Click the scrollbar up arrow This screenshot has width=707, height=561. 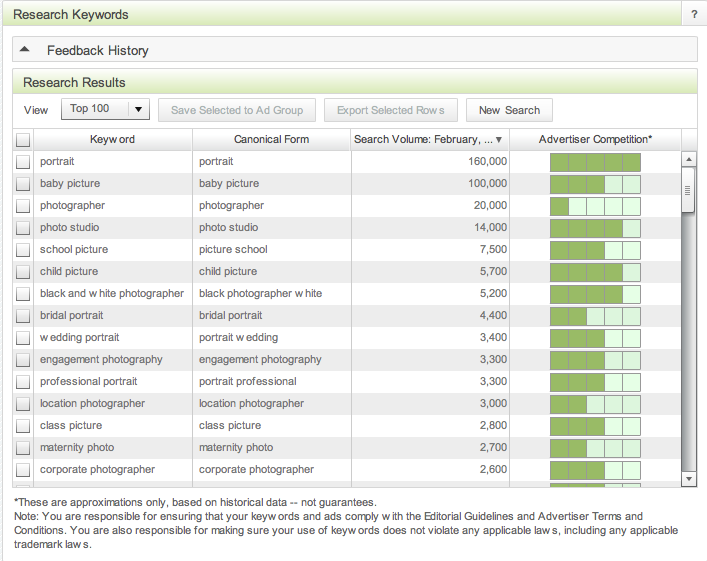click(x=688, y=159)
